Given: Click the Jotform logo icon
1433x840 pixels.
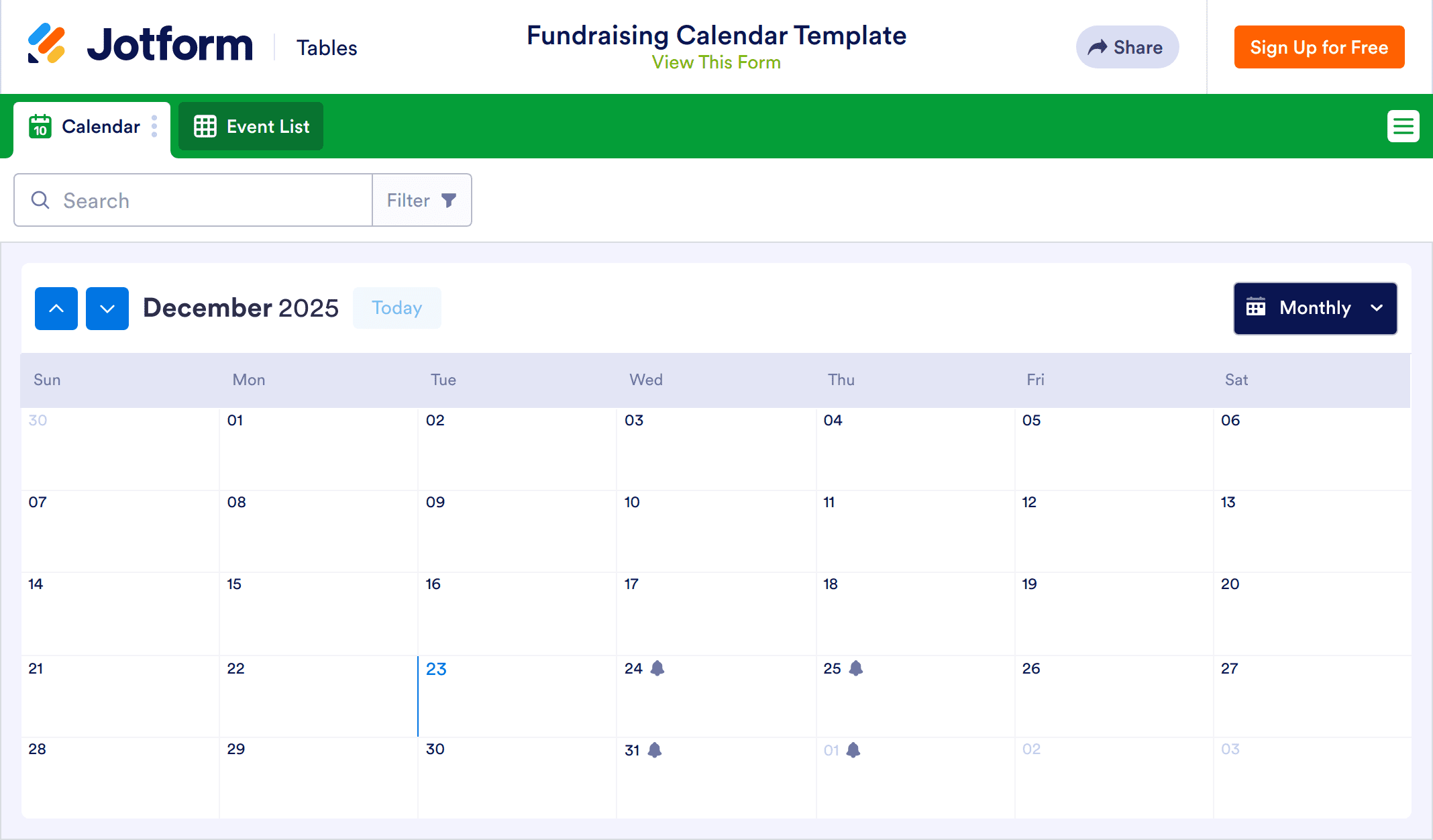Looking at the screenshot, I should [46, 44].
